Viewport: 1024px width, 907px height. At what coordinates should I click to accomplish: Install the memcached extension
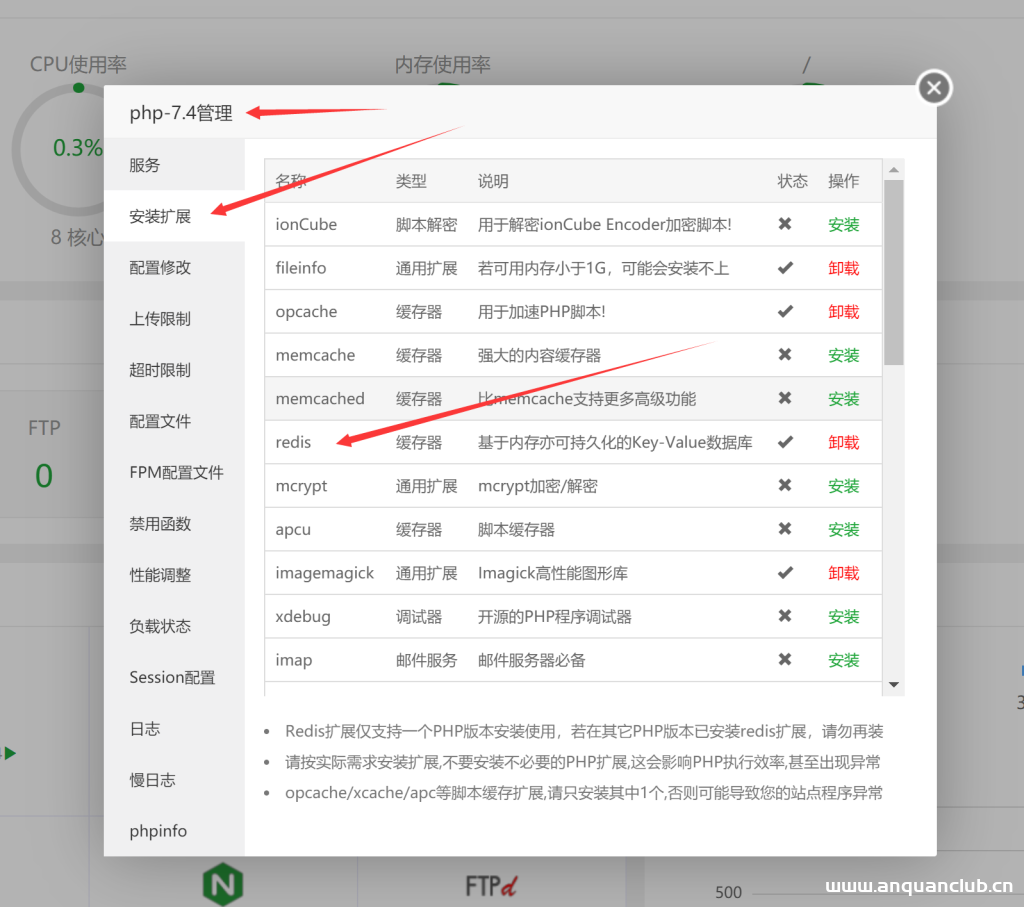pos(843,398)
